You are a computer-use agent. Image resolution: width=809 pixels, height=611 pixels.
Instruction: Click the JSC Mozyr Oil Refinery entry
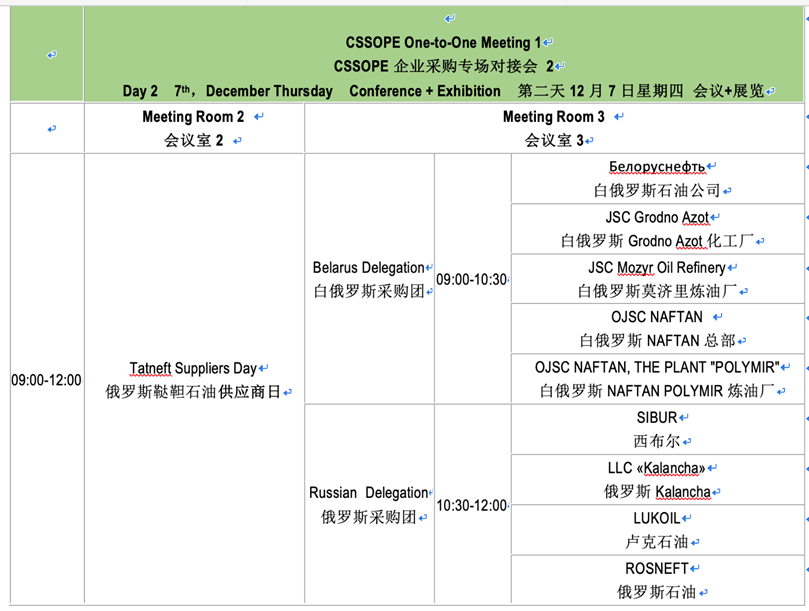(657, 268)
